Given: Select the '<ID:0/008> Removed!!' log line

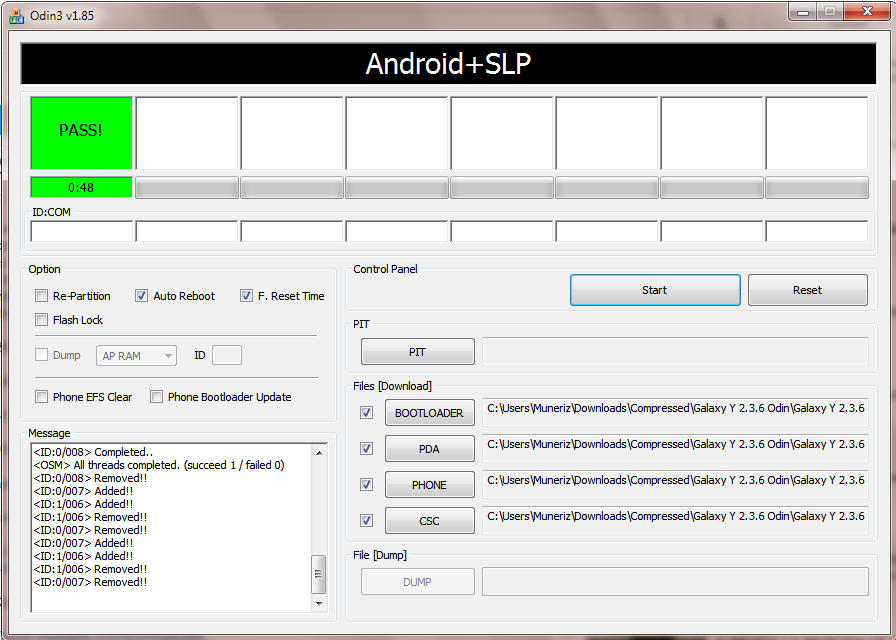Looking at the screenshot, I should click(90, 478).
